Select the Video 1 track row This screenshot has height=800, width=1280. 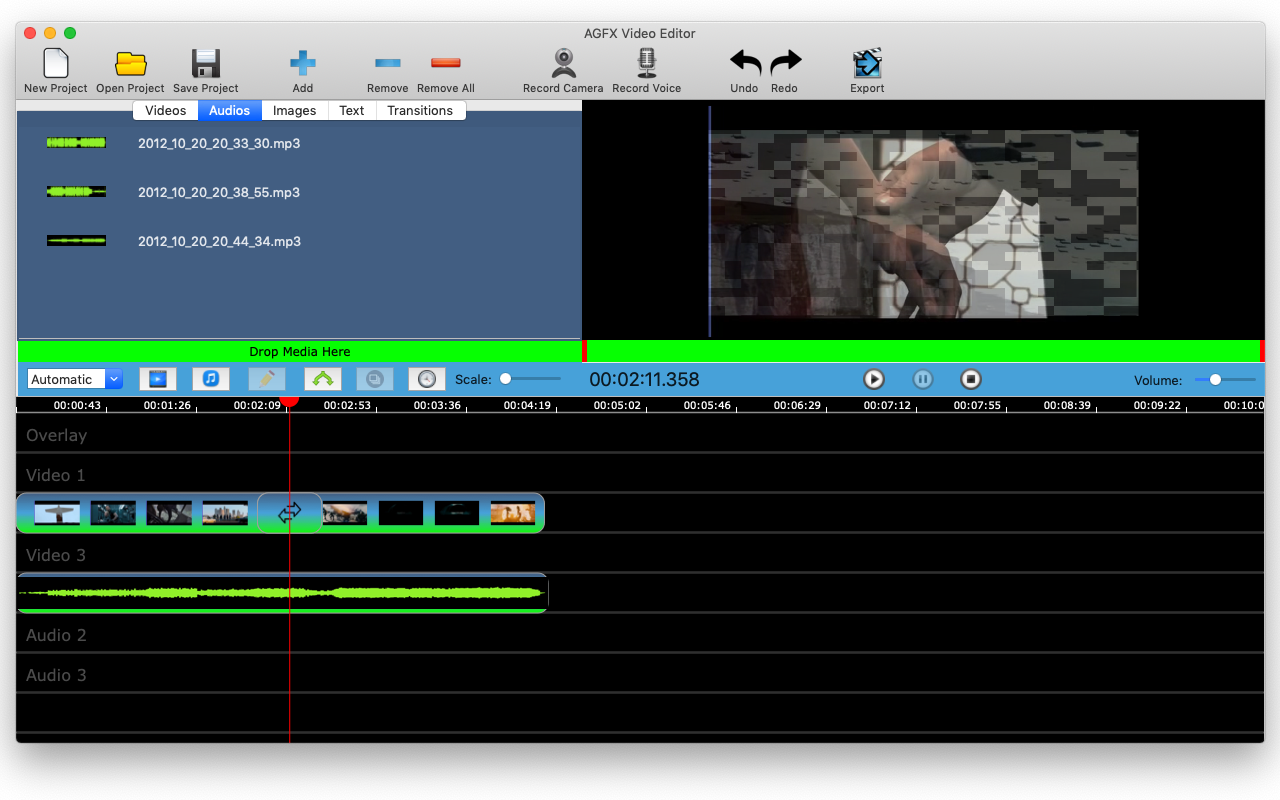click(x=640, y=474)
